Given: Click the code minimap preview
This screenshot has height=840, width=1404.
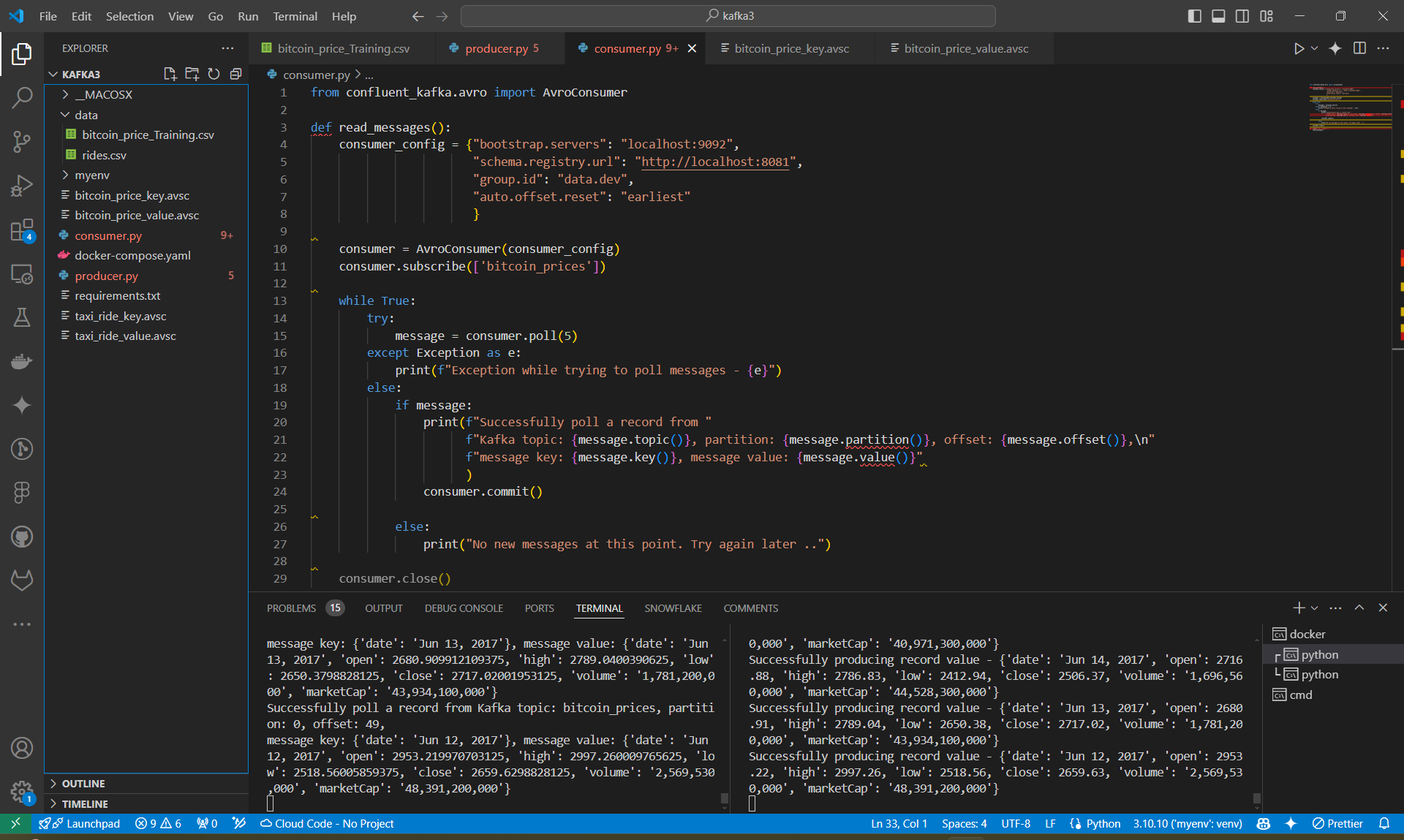Looking at the screenshot, I should [x=1350, y=108].
